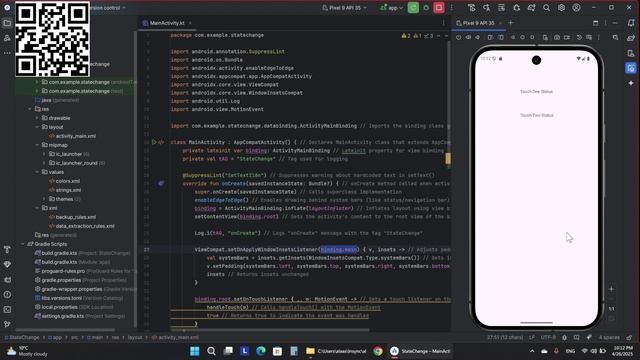Open IDE settings gear icon
The width and height of the screenshot is (640, 360).
[x=561, y=8]
